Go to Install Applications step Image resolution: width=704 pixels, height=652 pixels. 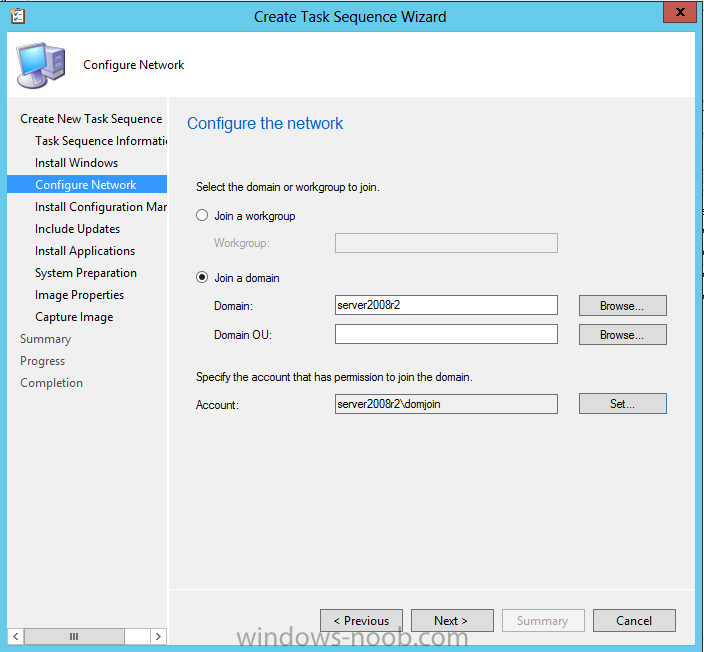point(85,251)
